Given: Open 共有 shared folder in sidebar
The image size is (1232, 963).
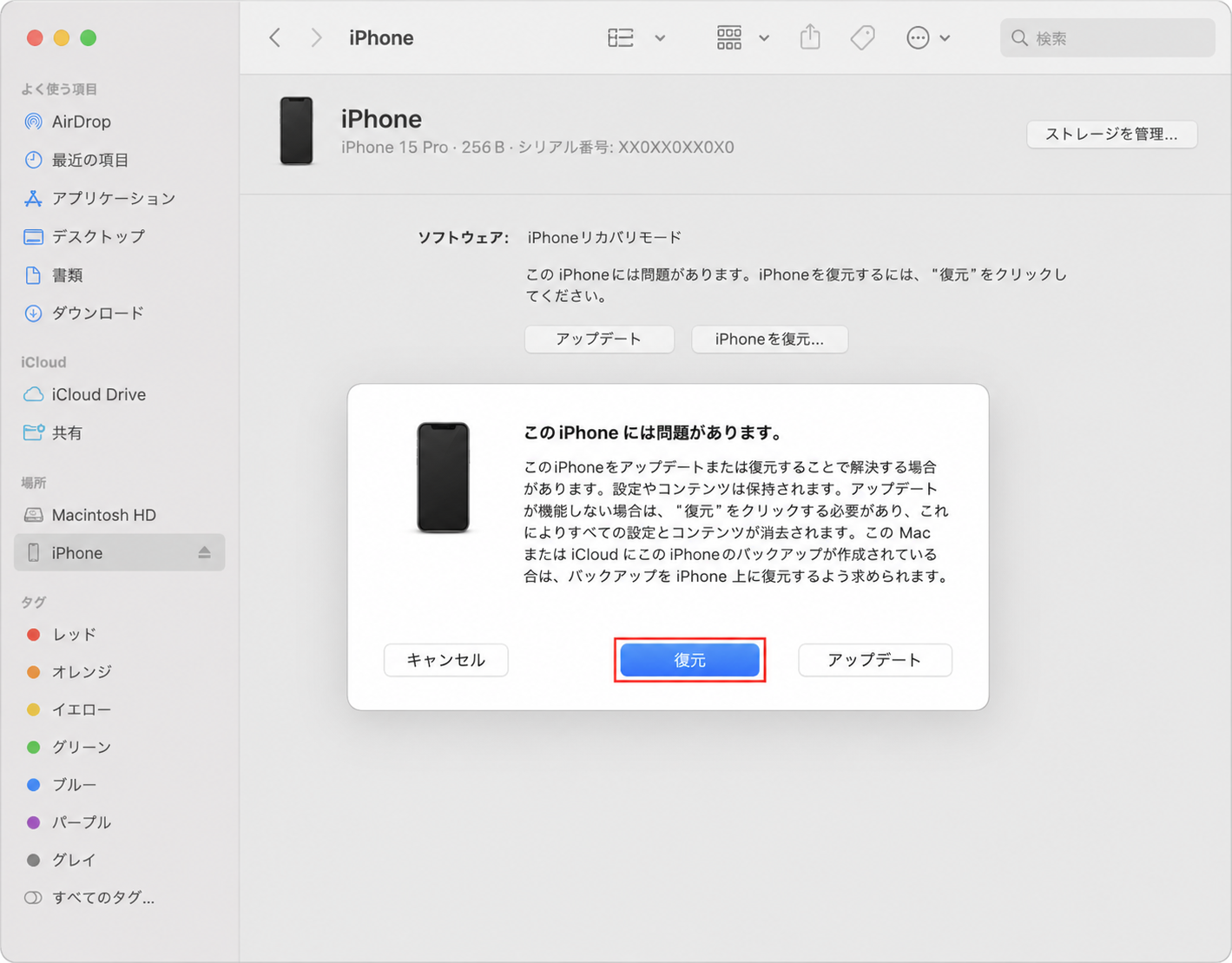Looking at the screenshot, I should (x=119, y=432).
